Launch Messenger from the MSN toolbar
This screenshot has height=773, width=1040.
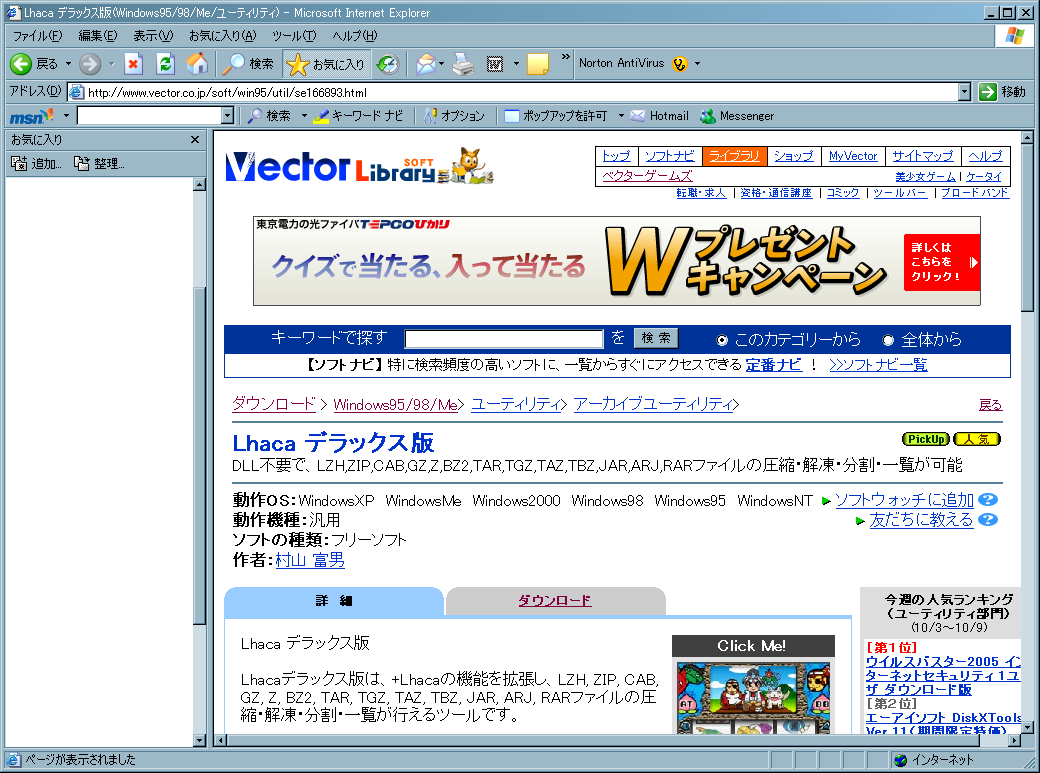pyautogui.click(x=738, y=116)
